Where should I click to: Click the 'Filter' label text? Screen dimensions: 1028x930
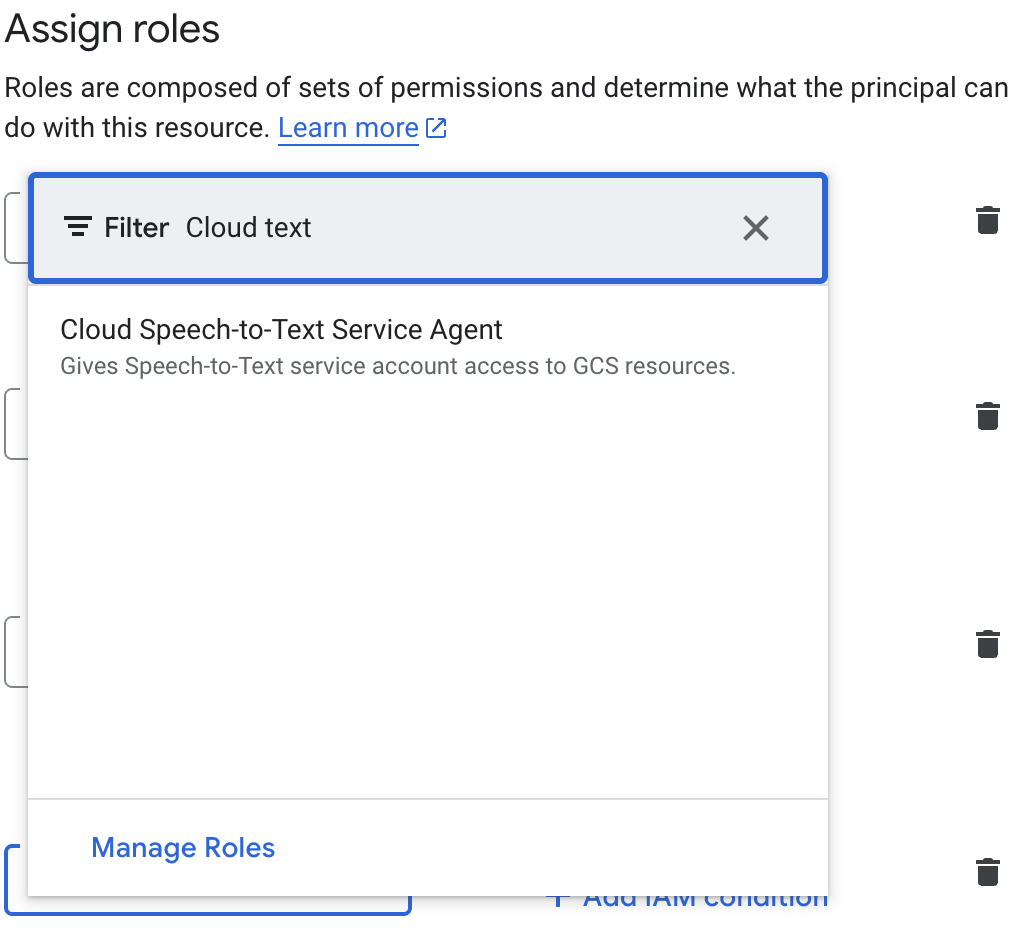tap(136, 228)
